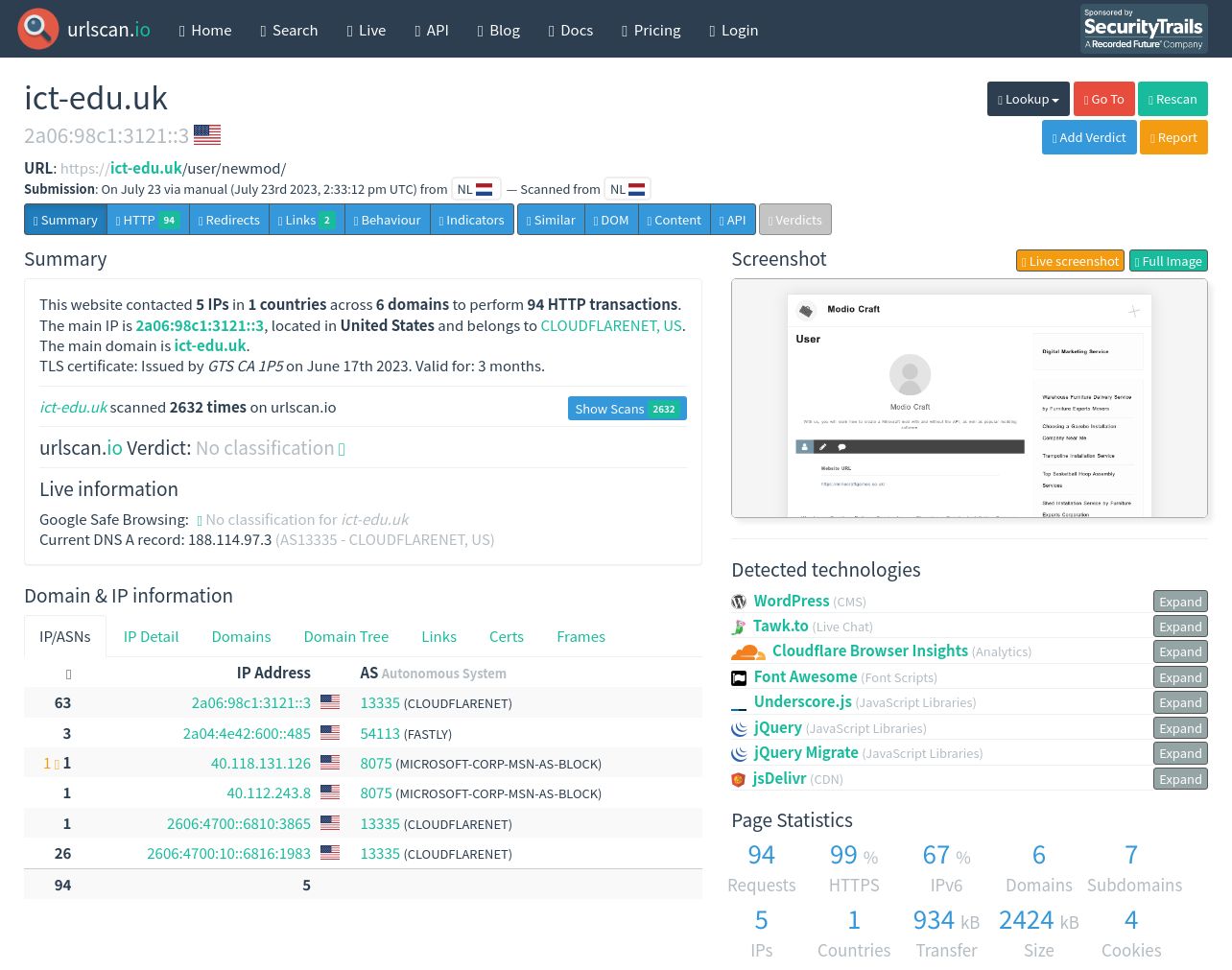Viewport: 1232px width, 970px height.
Task: Click the WordPress technology name link
Action: point(792,601)
